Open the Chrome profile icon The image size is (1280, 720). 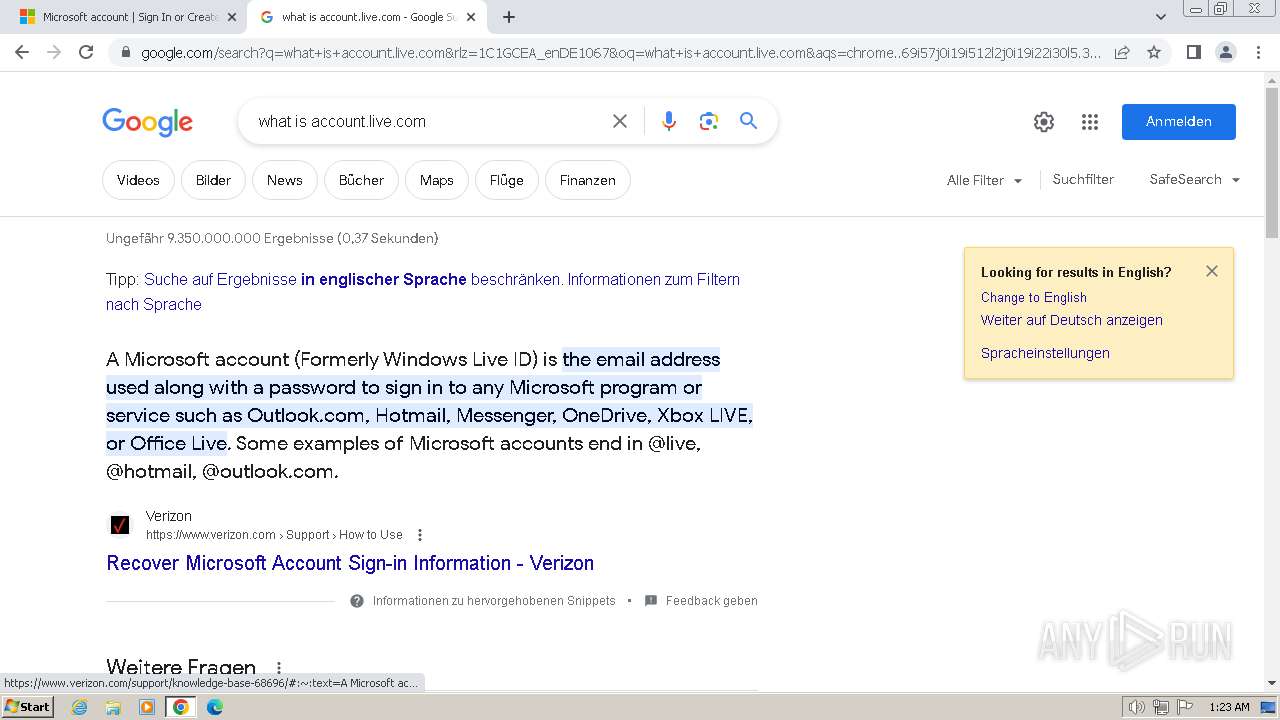[1225, 52]
